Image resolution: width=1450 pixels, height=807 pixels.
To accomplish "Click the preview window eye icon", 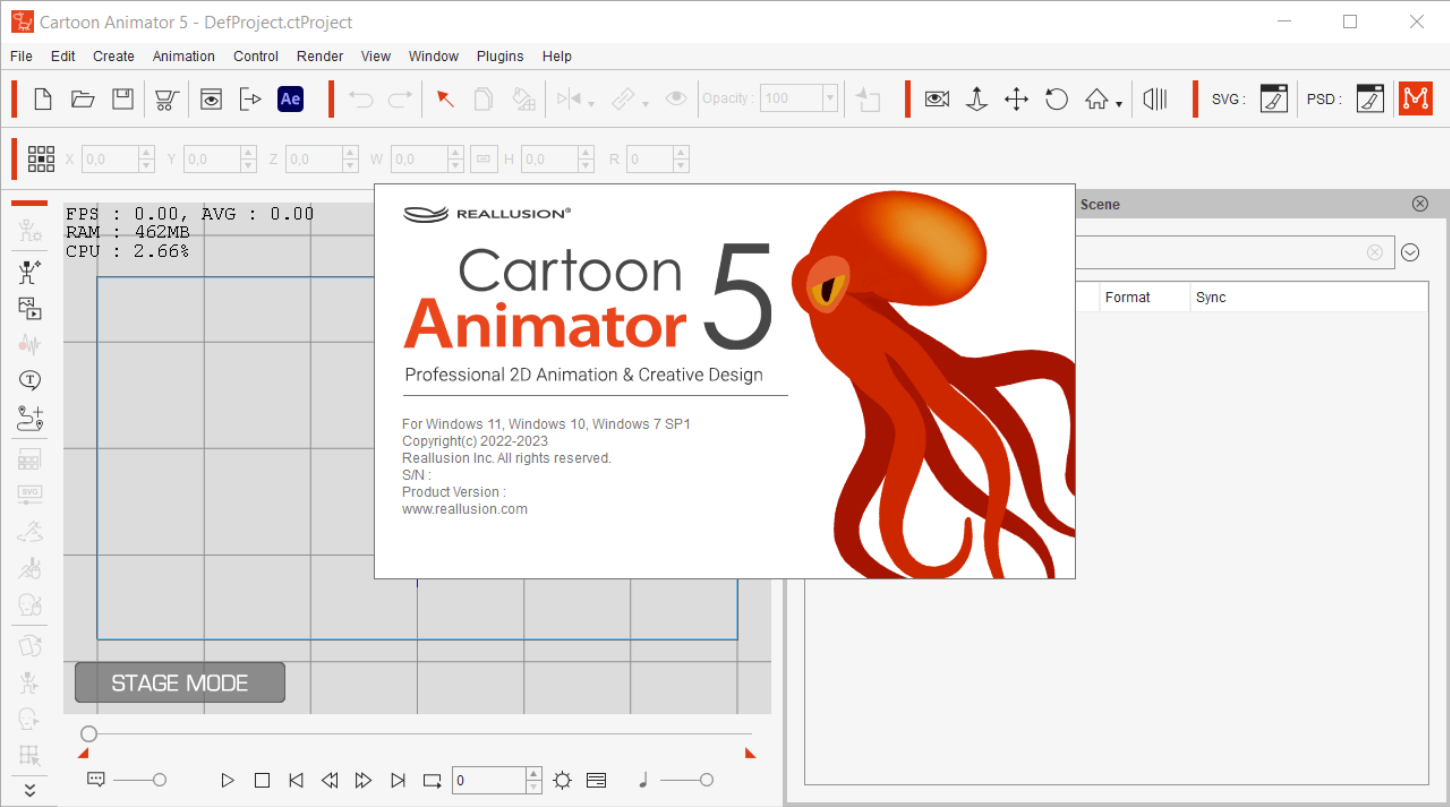I will (211, 99).
